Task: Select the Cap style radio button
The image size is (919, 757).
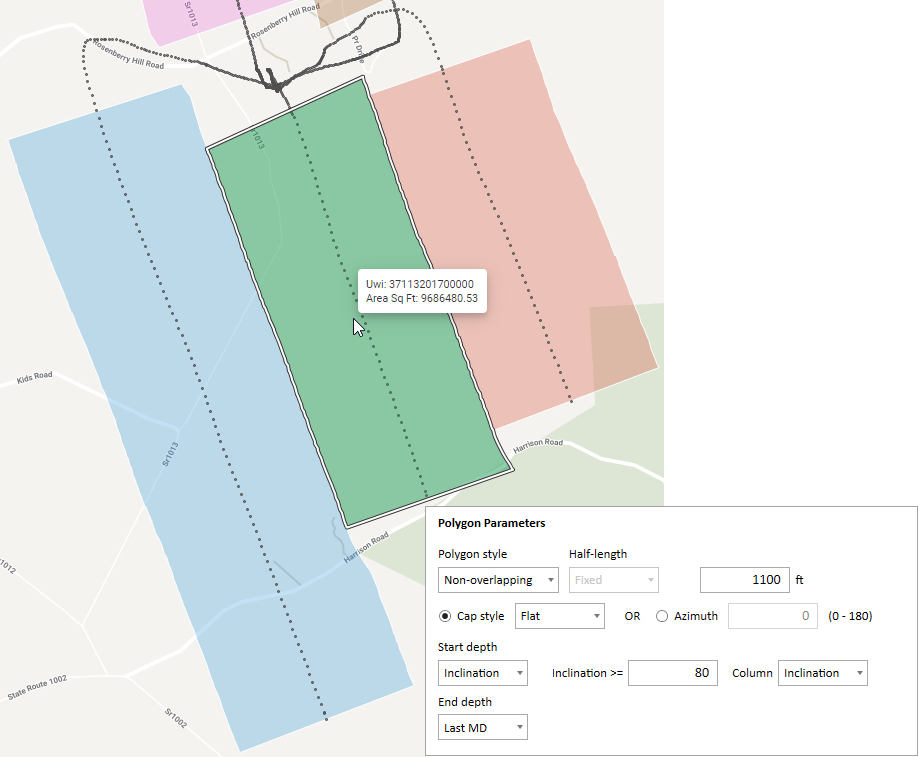Action: click(x=446, y=616)
